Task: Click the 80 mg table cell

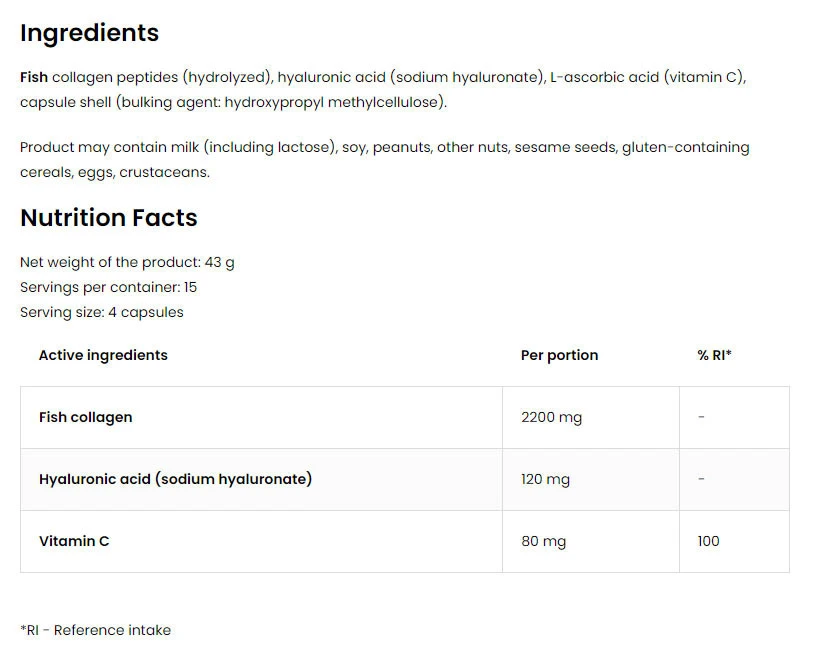Action: [543, 541]
